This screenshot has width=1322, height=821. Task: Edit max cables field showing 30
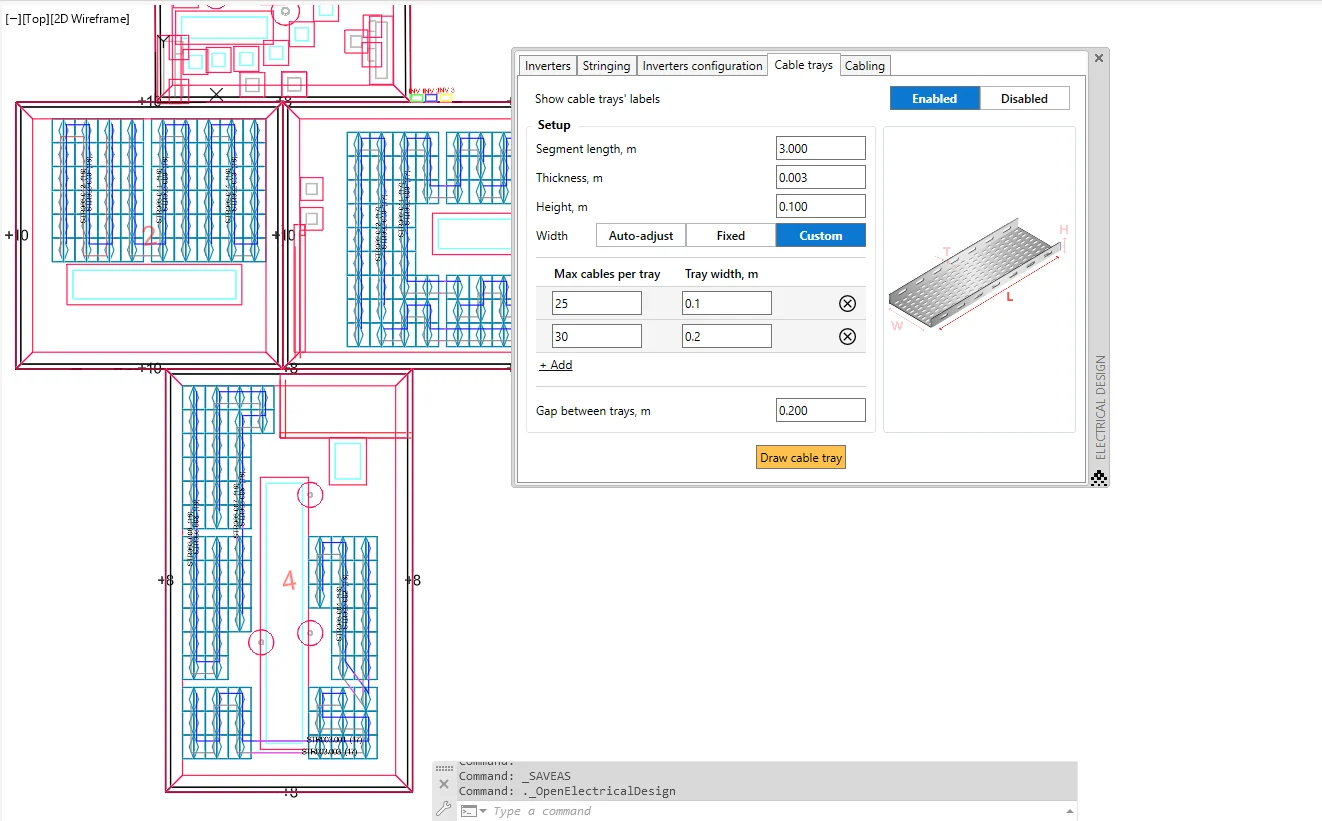point(596,336)
